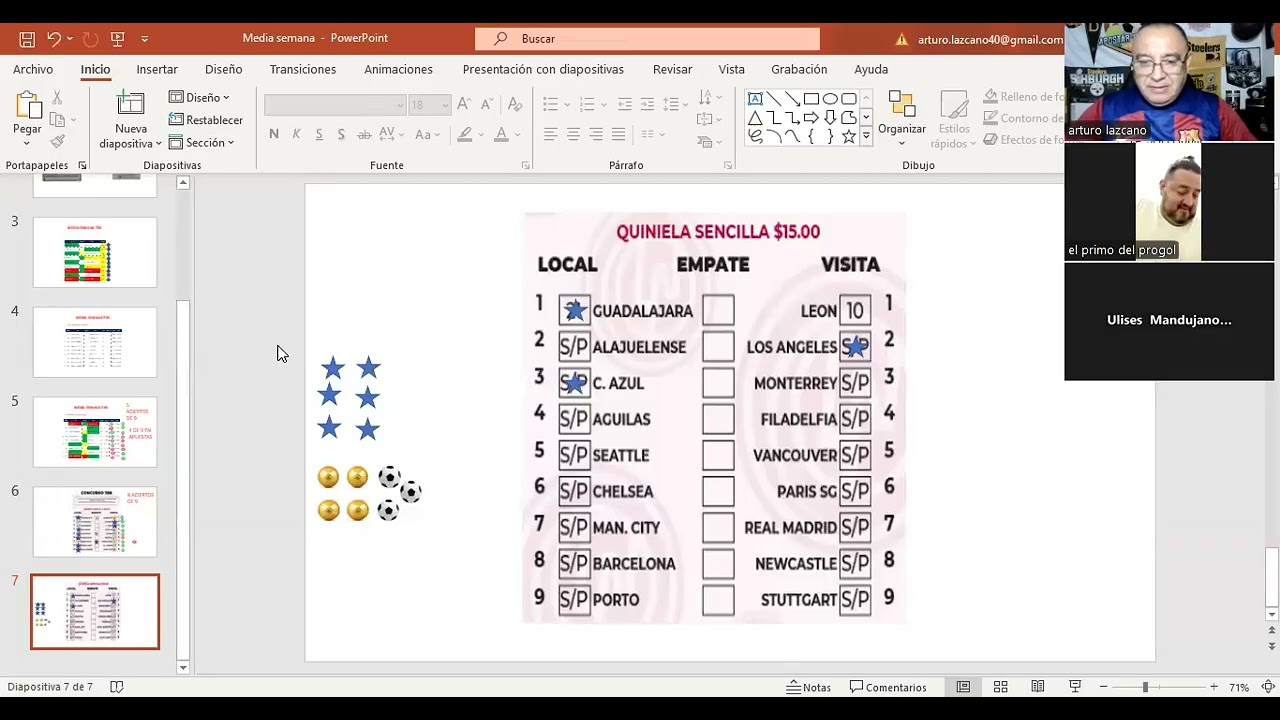
Task: Copy format with the Format Painter brush
Action: point(57,142)
